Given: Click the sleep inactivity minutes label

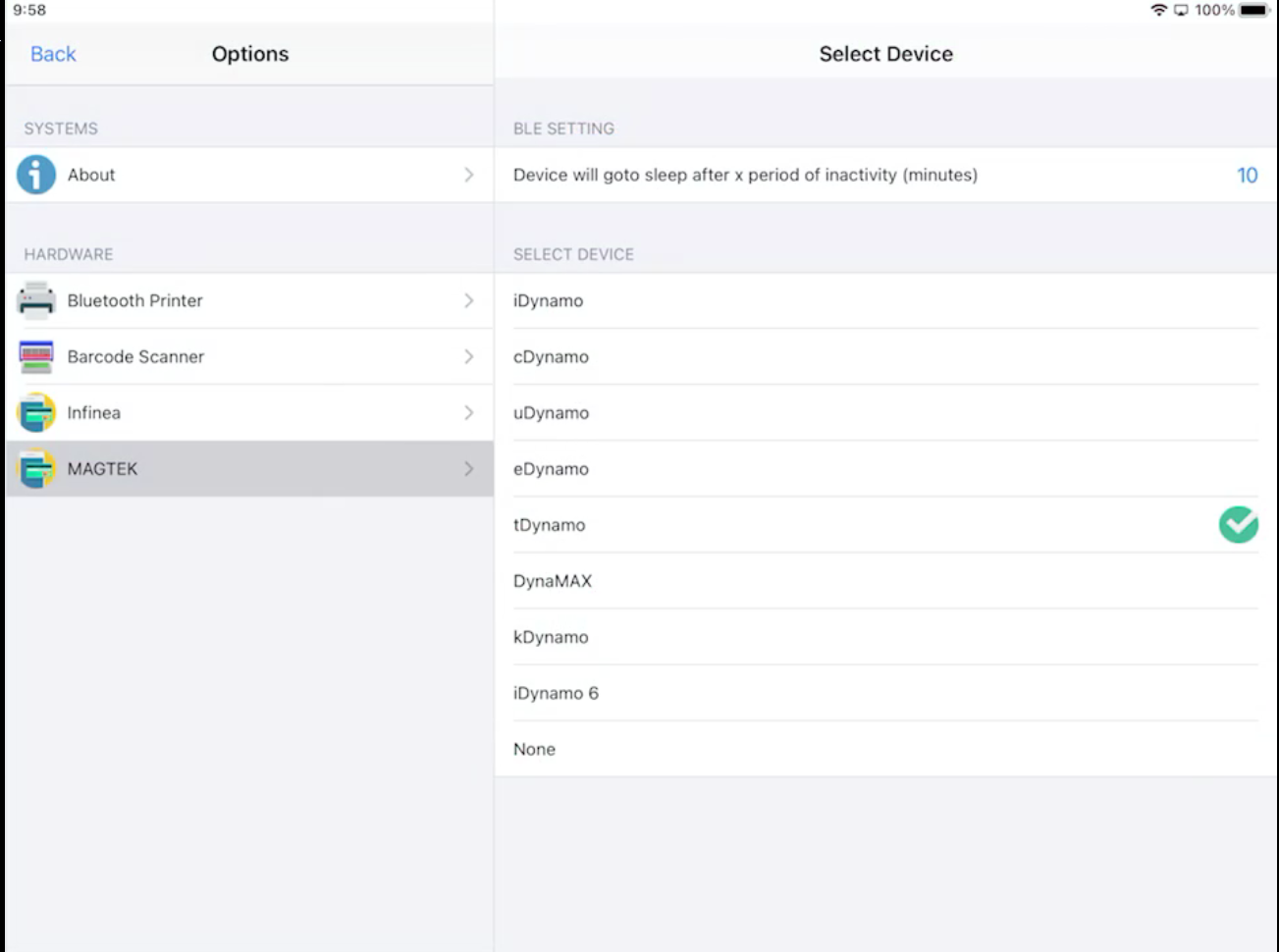Looking at the screenshot, I should tap(745, 175).
